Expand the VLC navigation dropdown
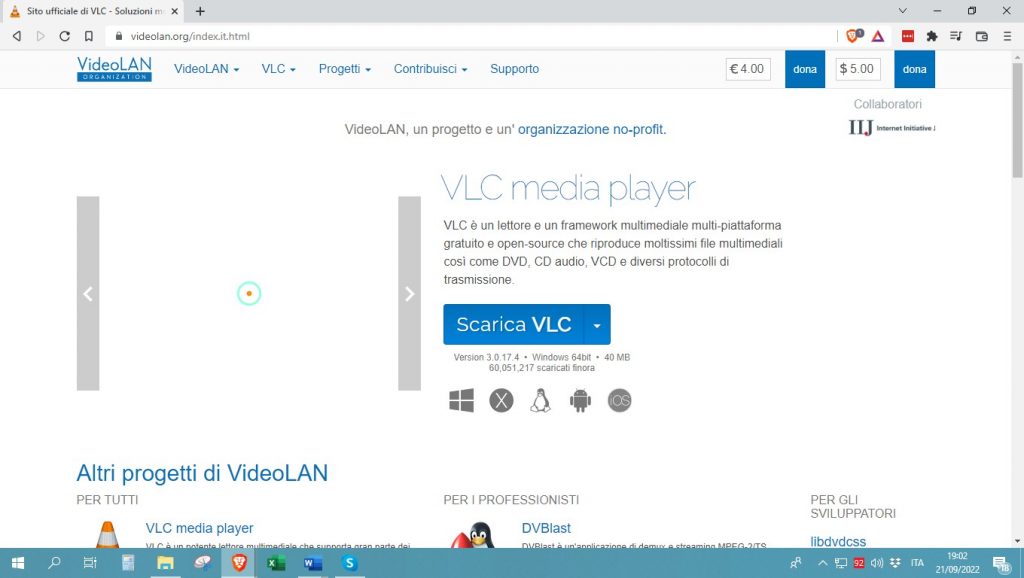Screen dimensions: 1024x578 coord(277,69)
